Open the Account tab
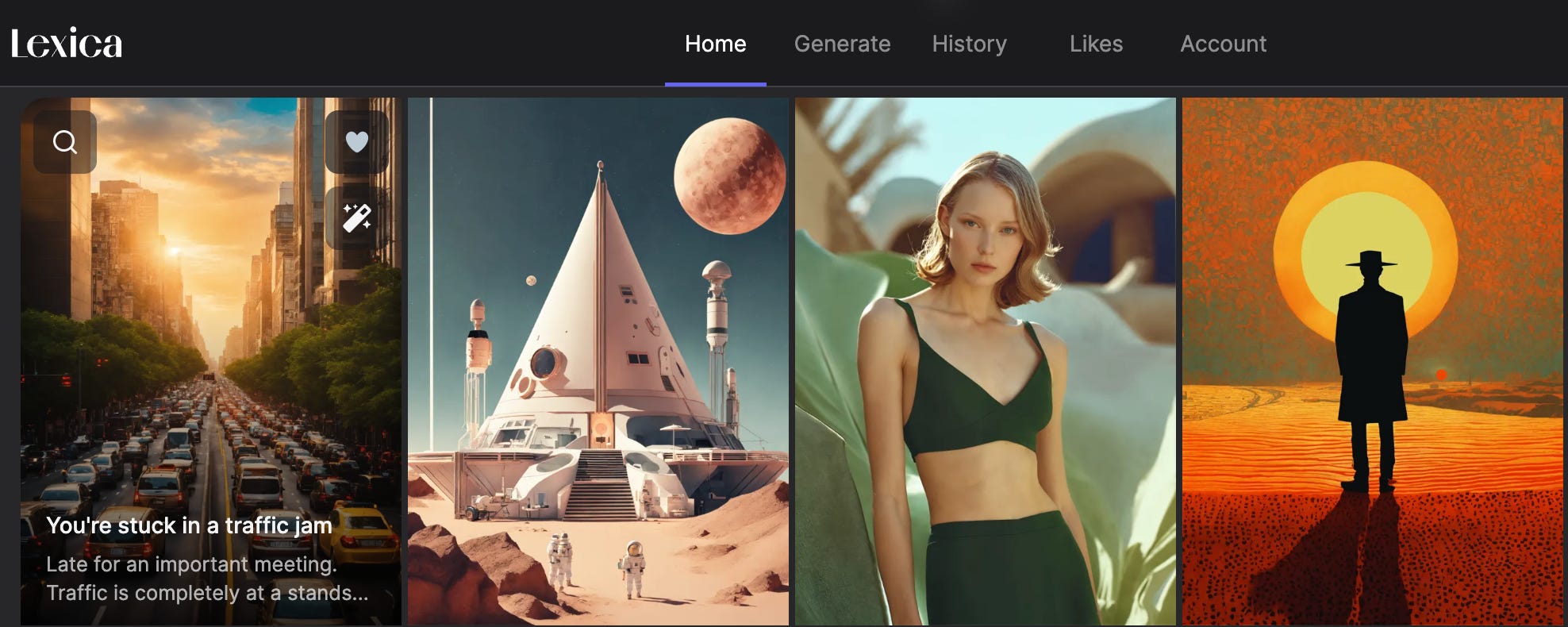 (x=1224, y=44)
